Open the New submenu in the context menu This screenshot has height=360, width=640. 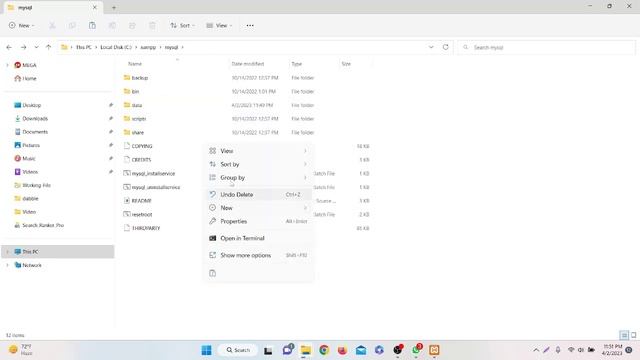(x=258, y=208)
